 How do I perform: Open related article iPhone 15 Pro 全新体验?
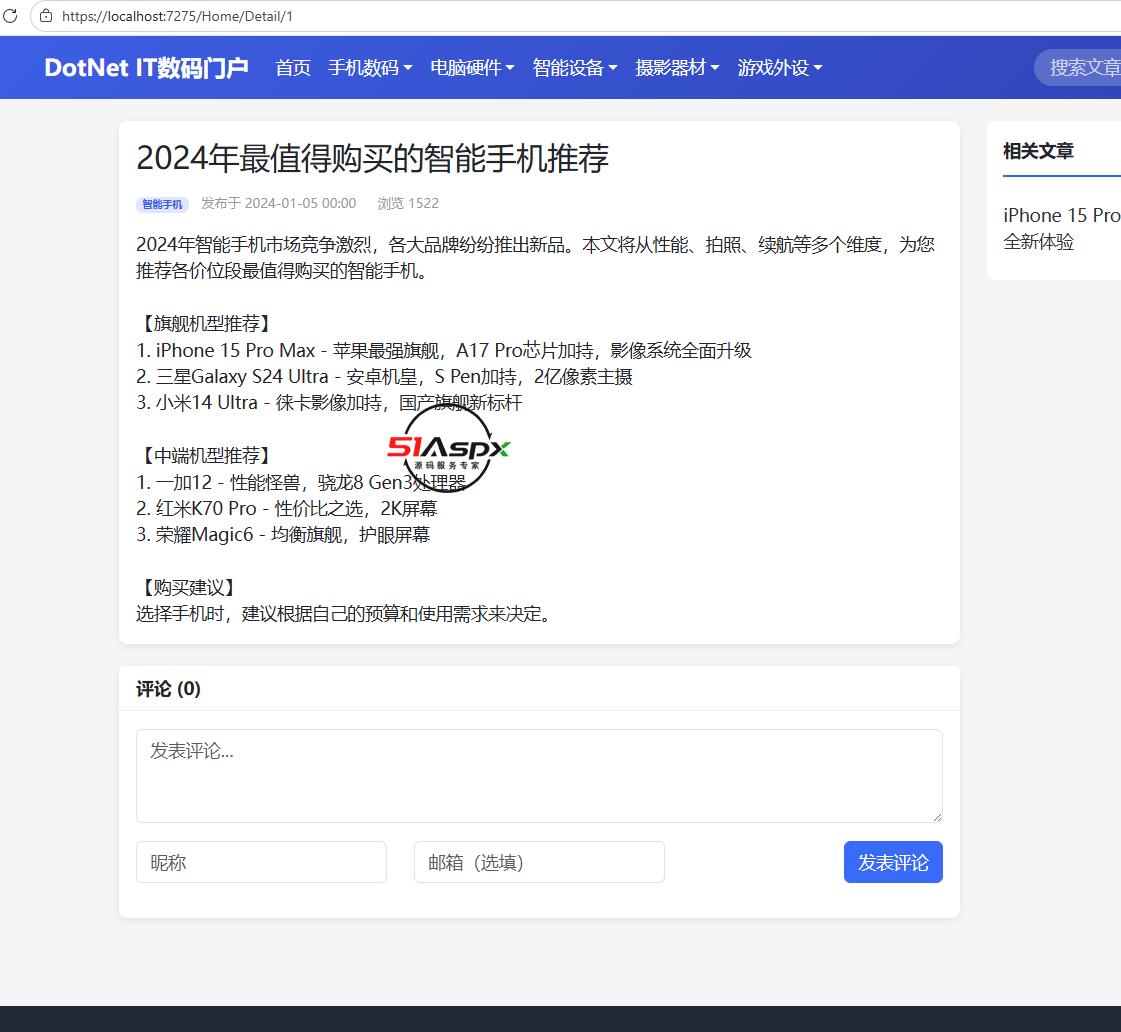pyautogui.click(x=1061, y=229)
